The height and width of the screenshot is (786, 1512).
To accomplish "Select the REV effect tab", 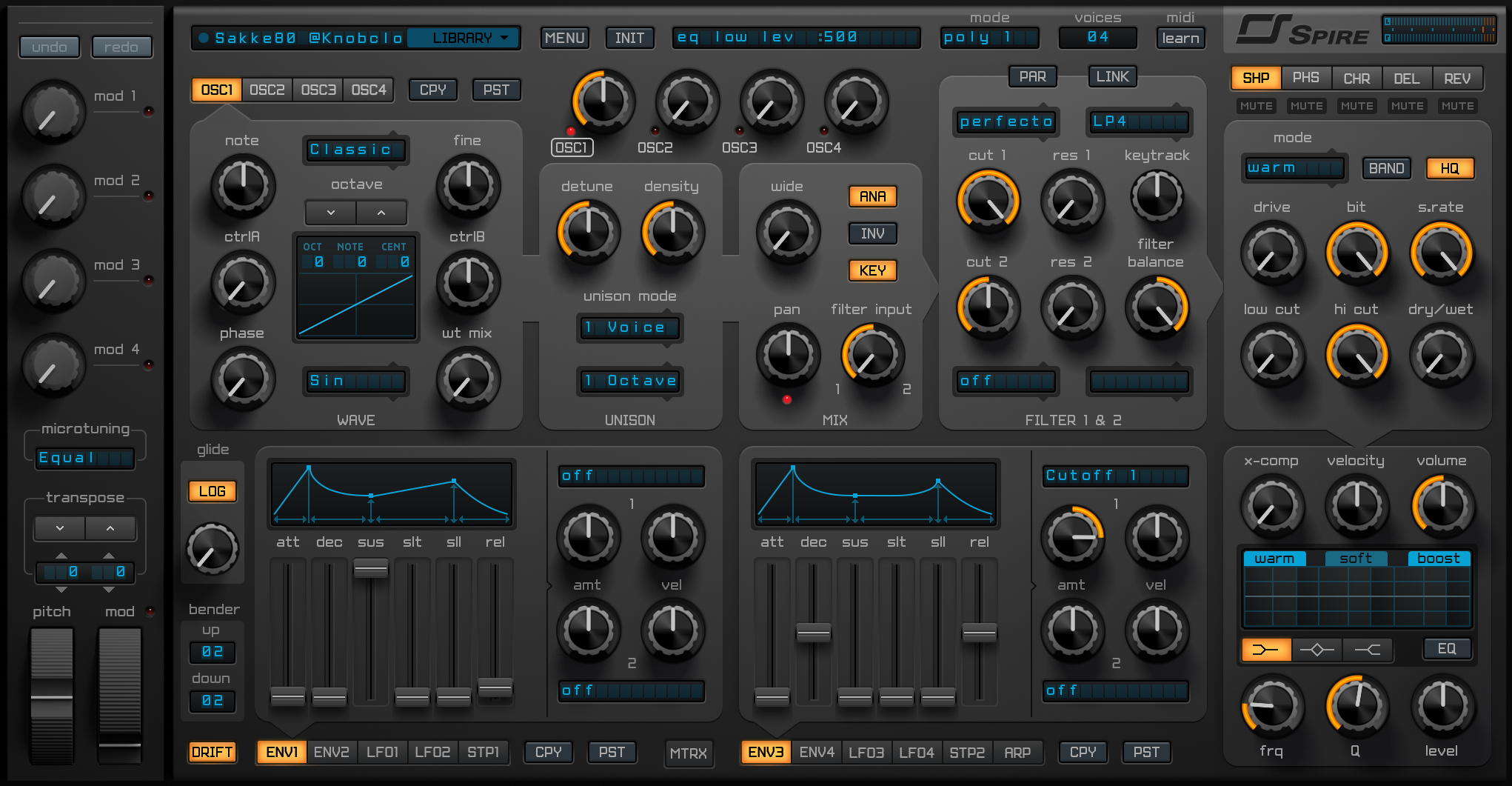I will (x=1457, y=78).
